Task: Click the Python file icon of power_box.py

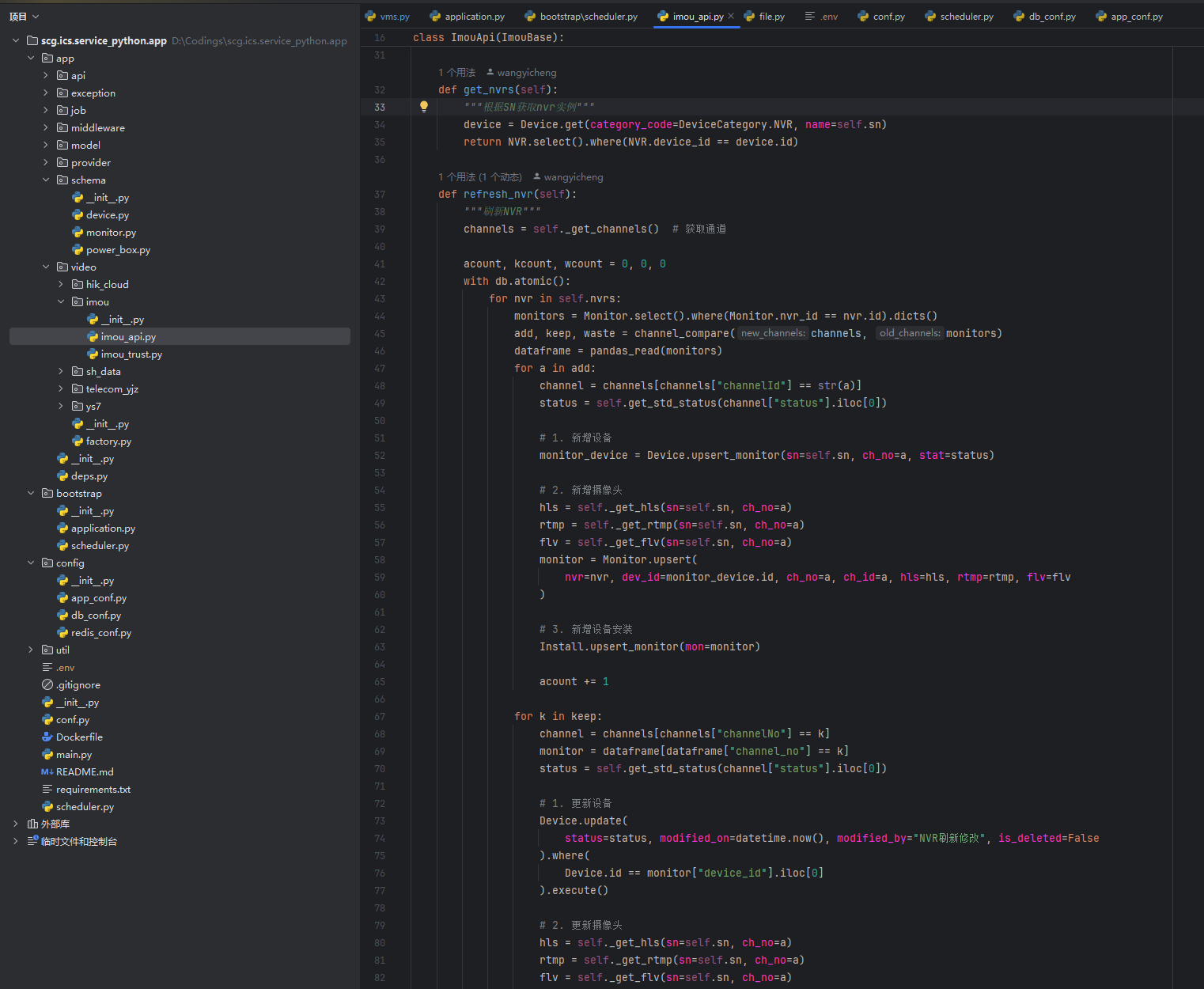Action: [x=78, y=249]
